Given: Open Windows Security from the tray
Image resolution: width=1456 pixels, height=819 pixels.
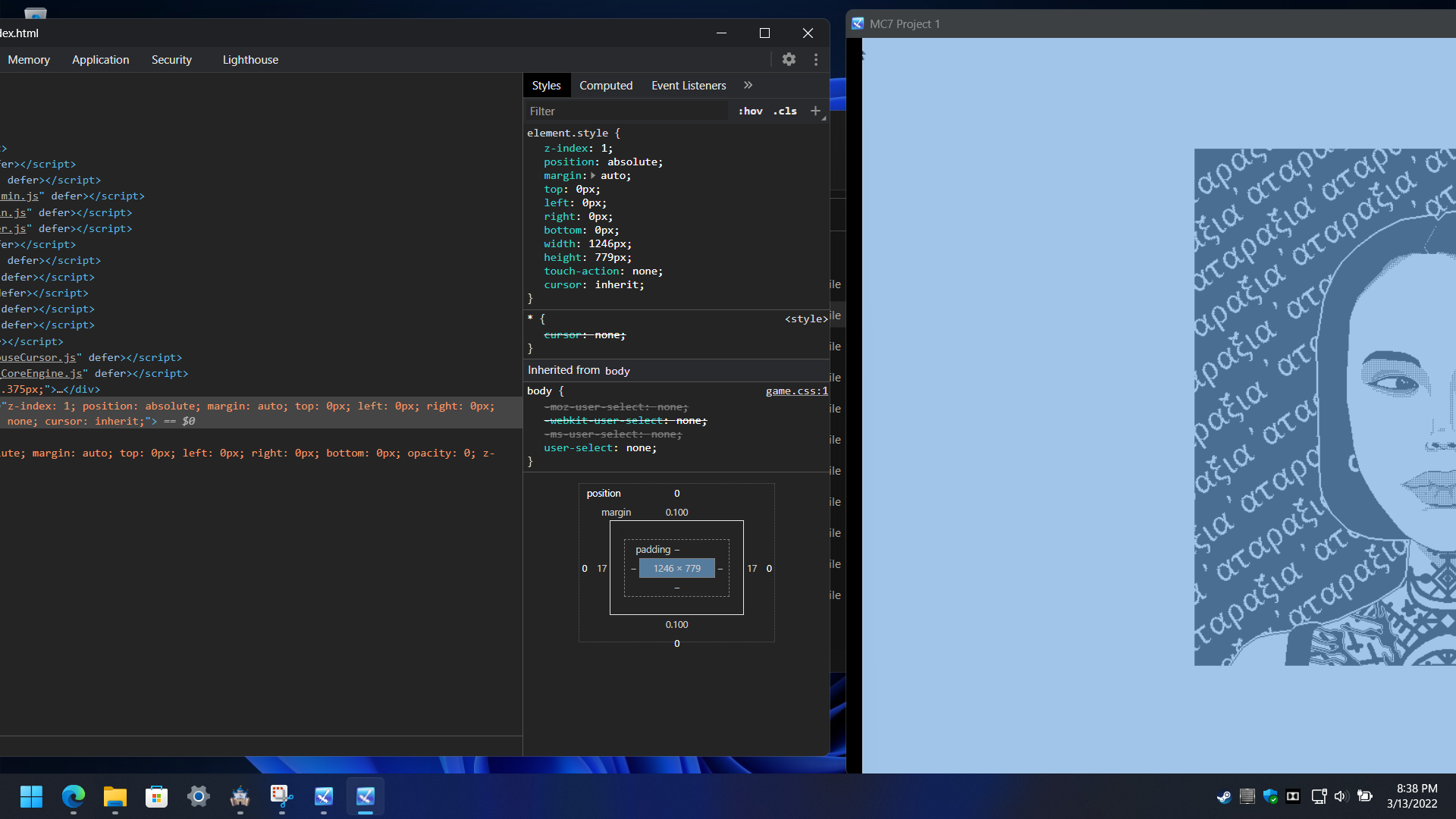Looking at the screenshot, I should (1270, 797).
